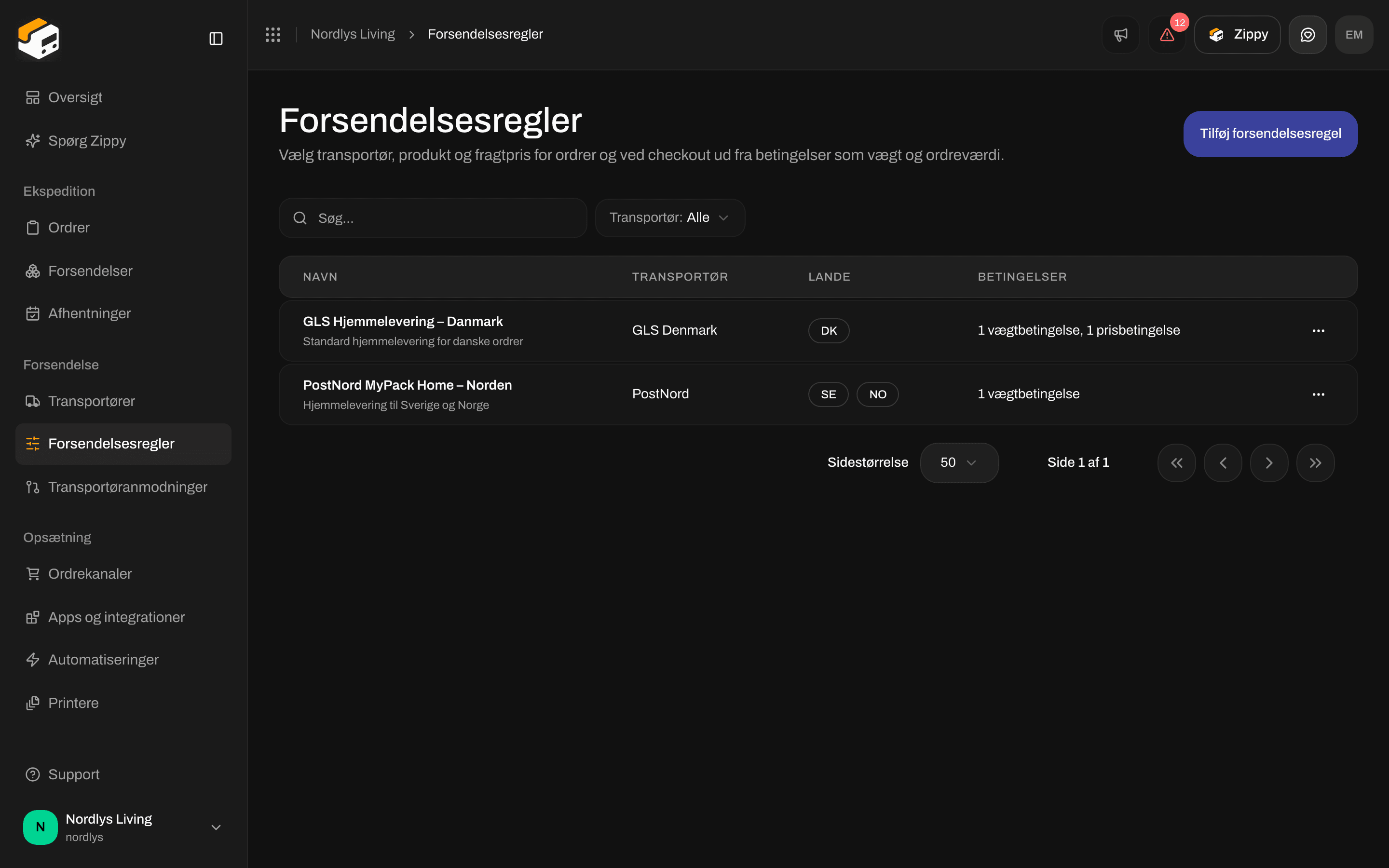
Task: Navigate to Forsendelser
Action: (123, 271)
